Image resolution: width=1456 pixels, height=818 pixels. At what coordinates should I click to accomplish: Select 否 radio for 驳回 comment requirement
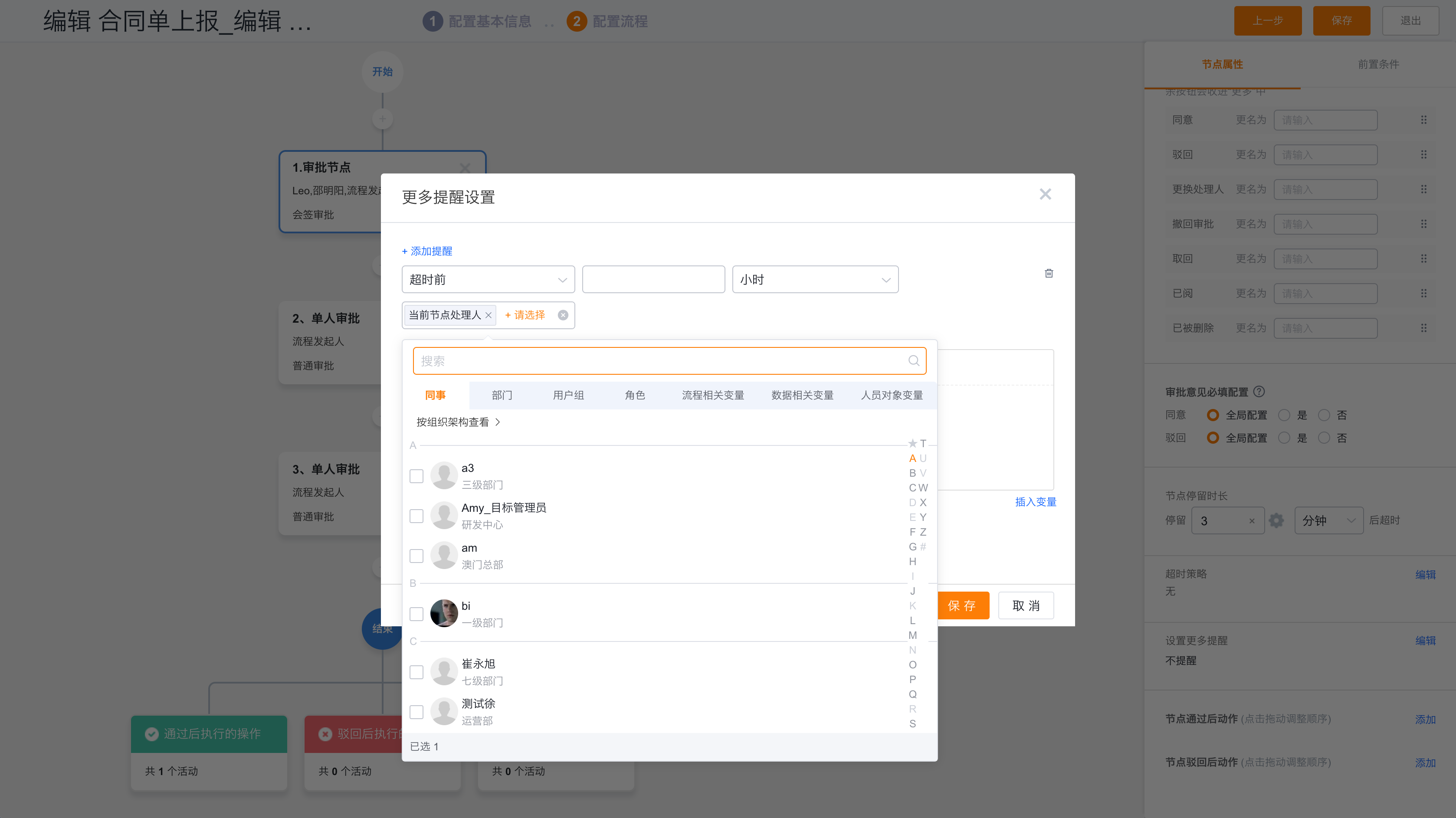click(1324, 437)
